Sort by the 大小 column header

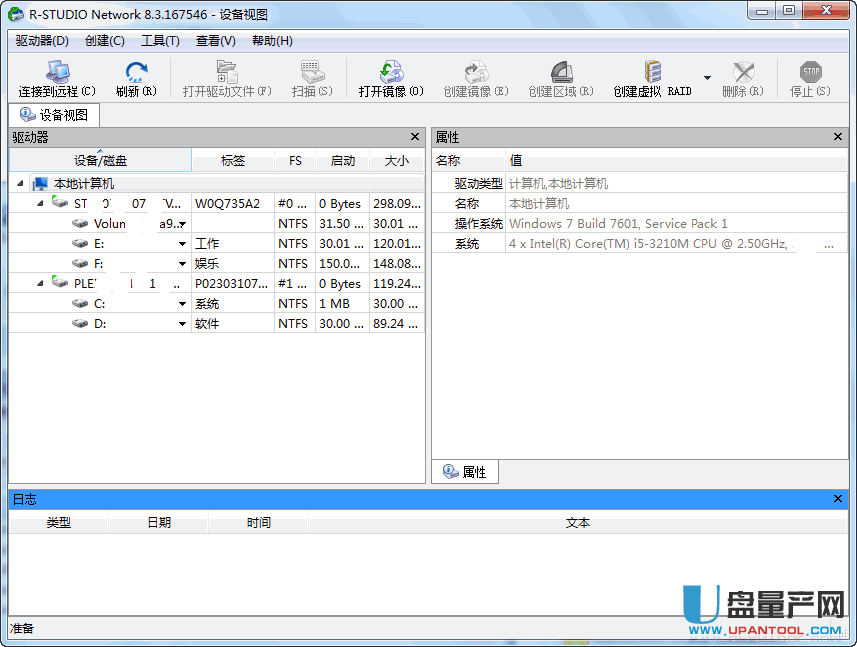tap(396, 161)
